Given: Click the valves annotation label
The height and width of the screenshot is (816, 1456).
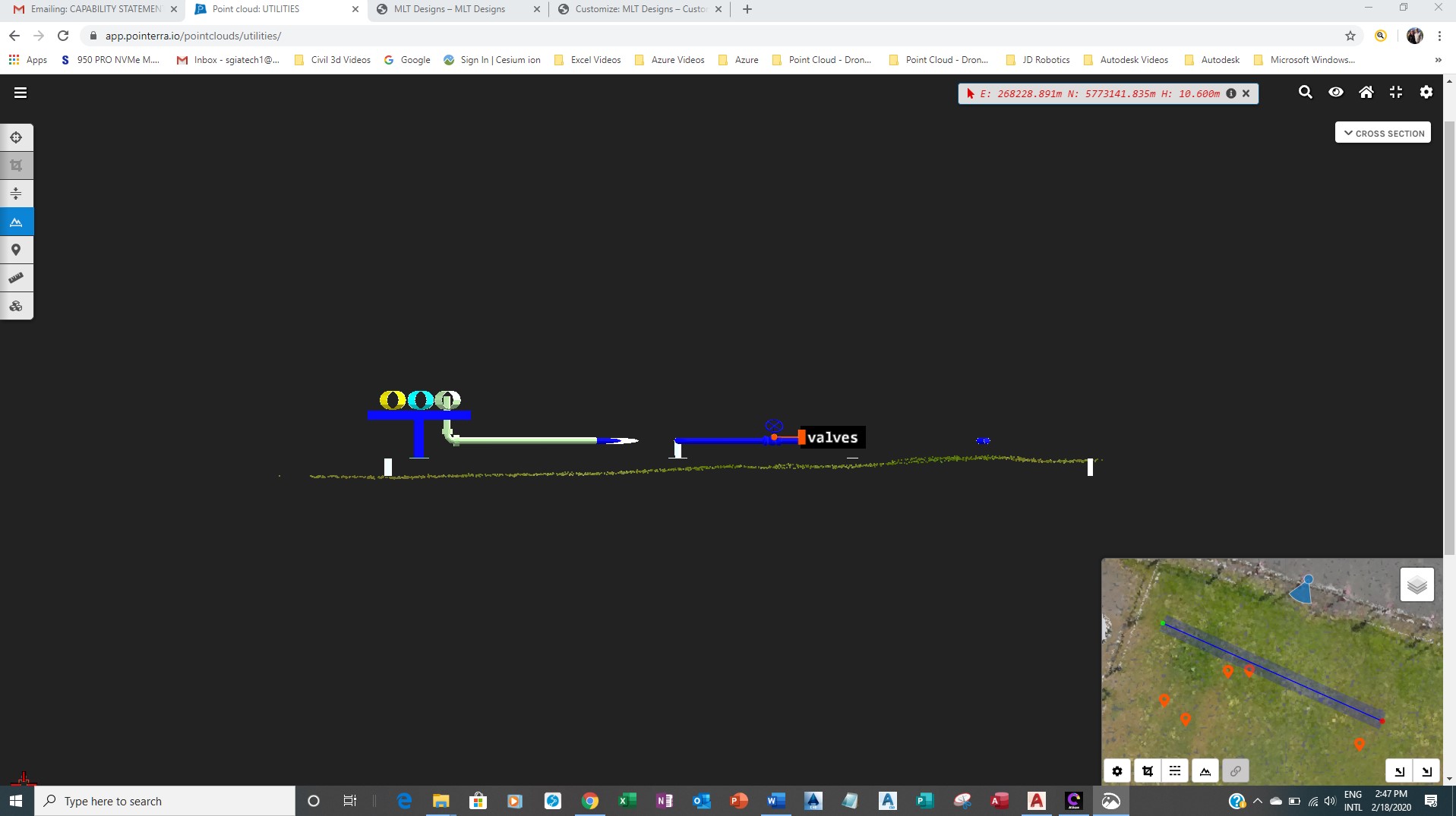Looking at the screenshot, I should click(x=832, y=437).
